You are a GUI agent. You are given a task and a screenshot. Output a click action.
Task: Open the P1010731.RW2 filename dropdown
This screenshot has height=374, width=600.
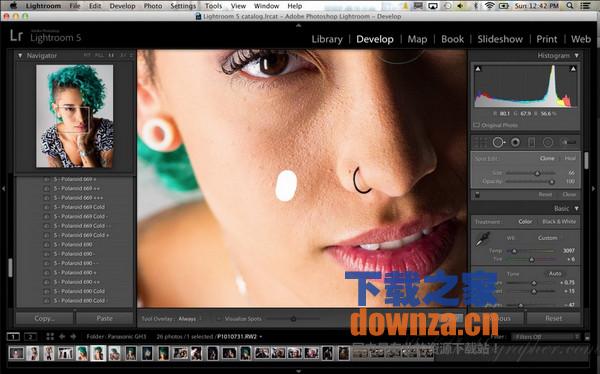tap(240, 337)
